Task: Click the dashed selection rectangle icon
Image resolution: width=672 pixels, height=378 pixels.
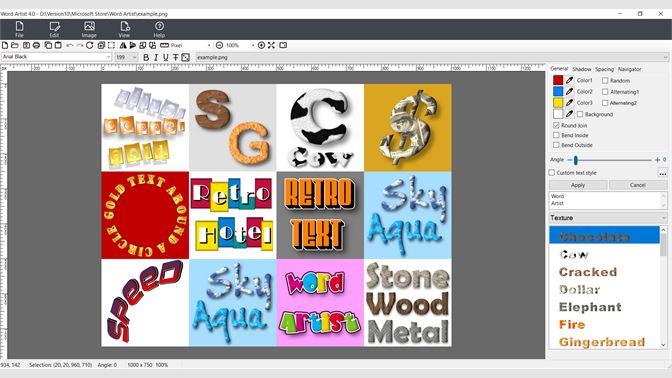Action: click(x=111, y=45)
